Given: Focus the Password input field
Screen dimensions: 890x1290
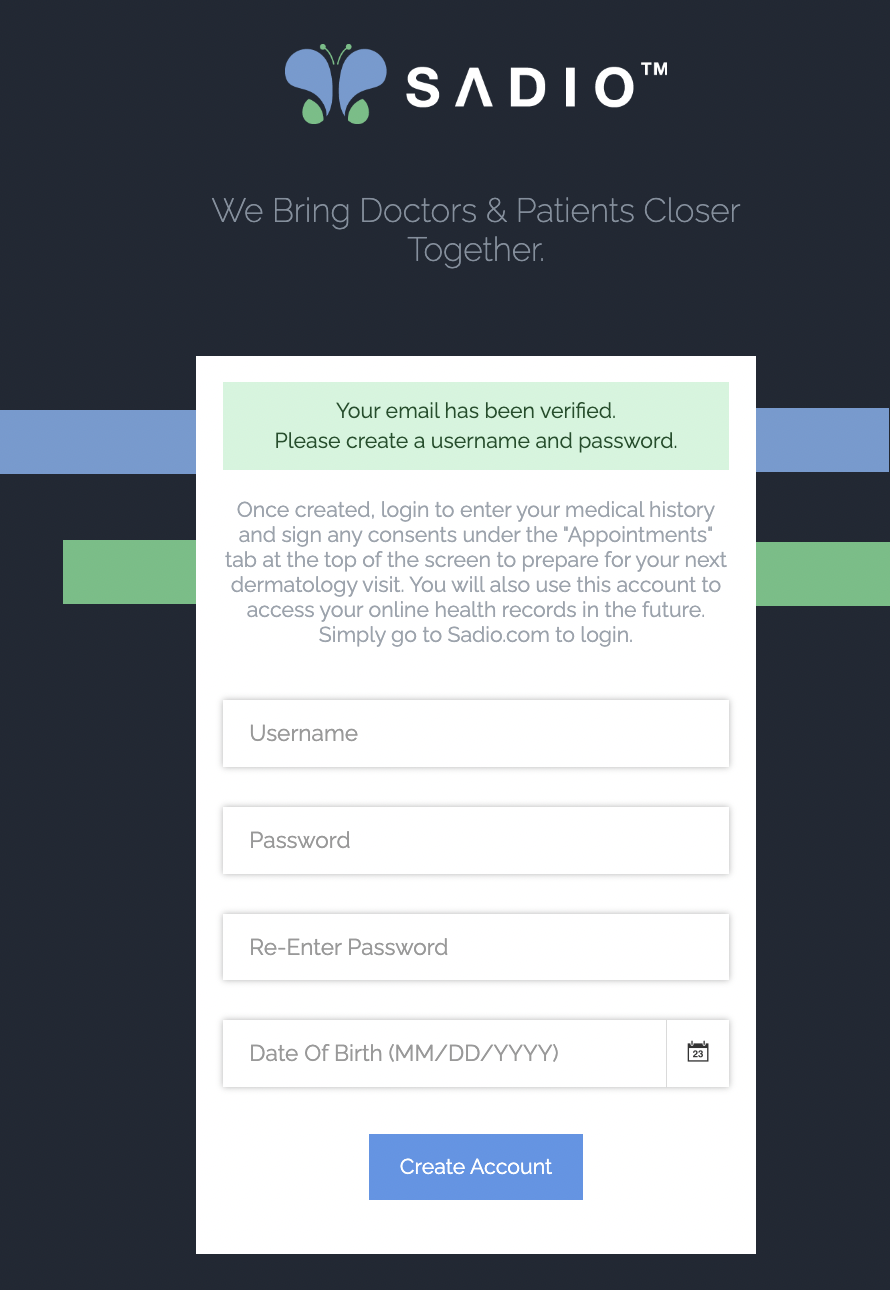Looking at the screenshot, I should [476, 840].
